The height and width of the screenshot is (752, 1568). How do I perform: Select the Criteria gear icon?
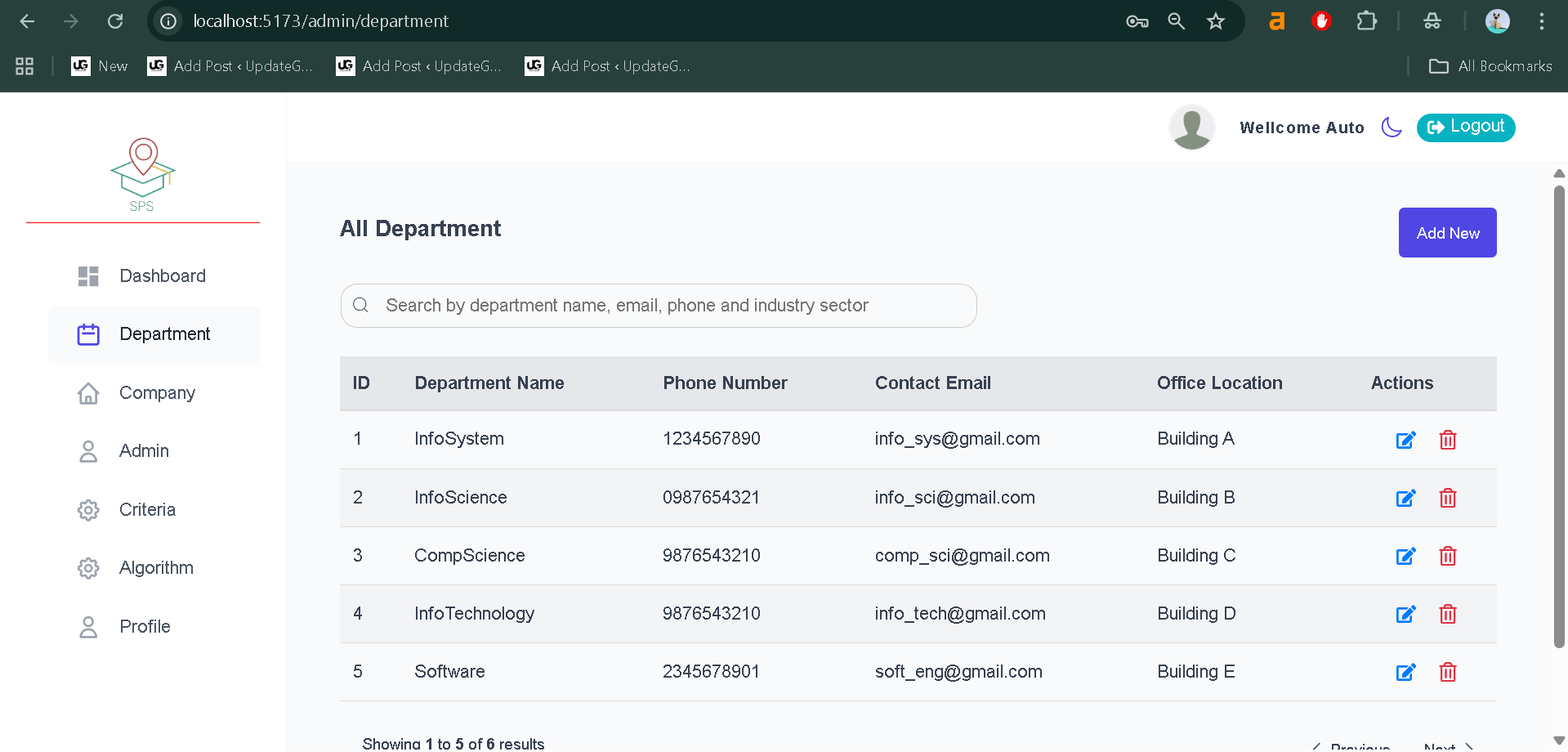tap(87, 509)
